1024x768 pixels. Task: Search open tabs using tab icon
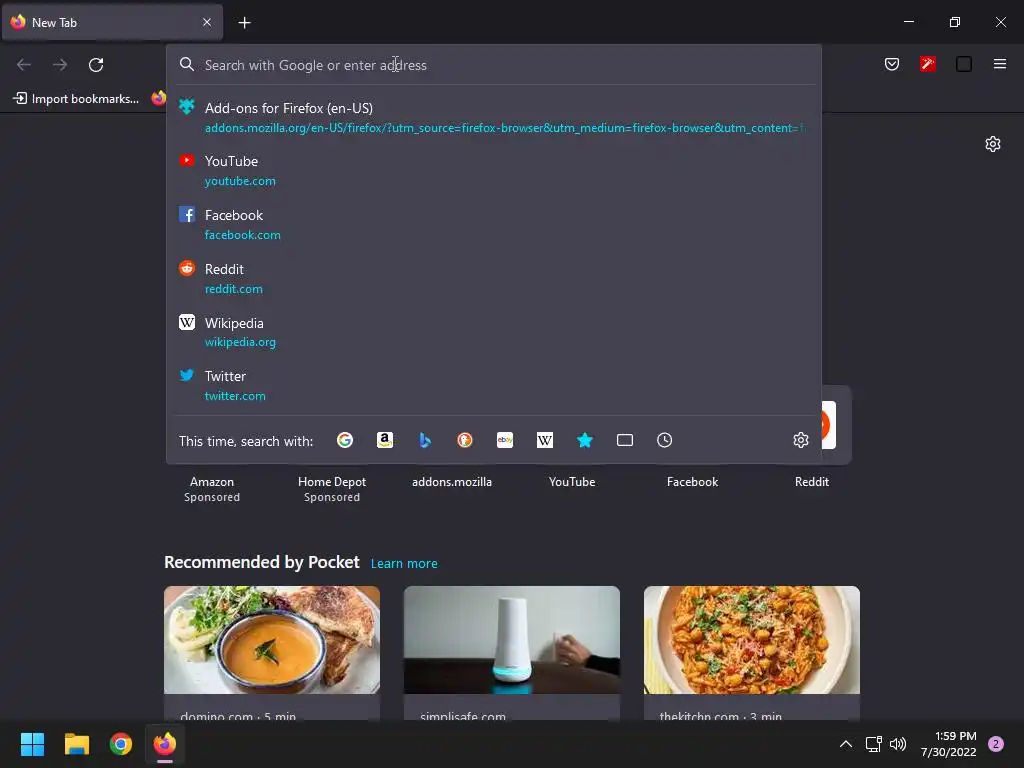coord(625,440)
